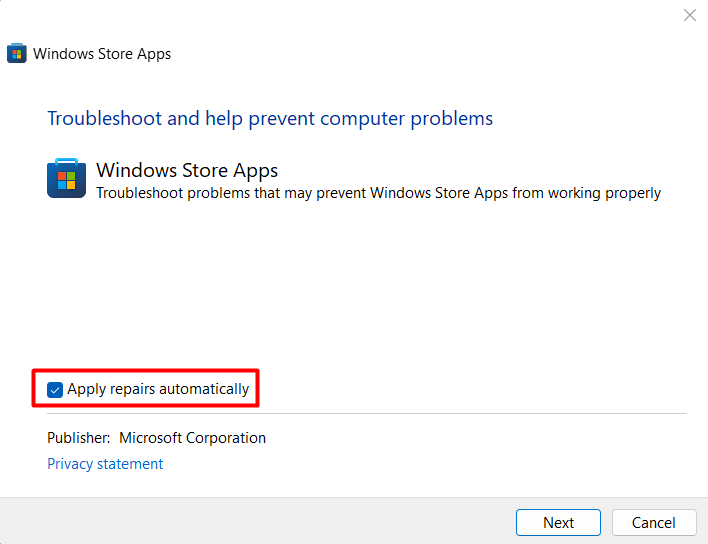Click the small Store icon in title bar
708x544 pixels.
[17, 54]
